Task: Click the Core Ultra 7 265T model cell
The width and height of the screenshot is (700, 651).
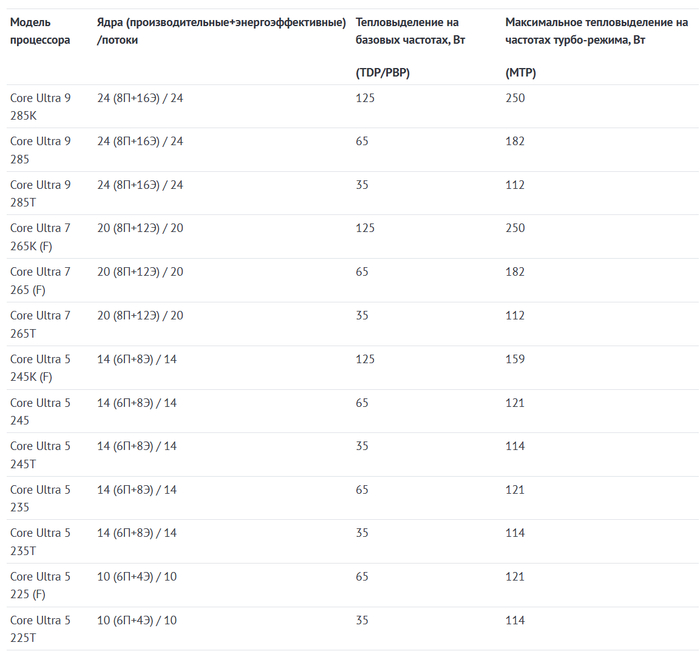Action: (40, 324)
